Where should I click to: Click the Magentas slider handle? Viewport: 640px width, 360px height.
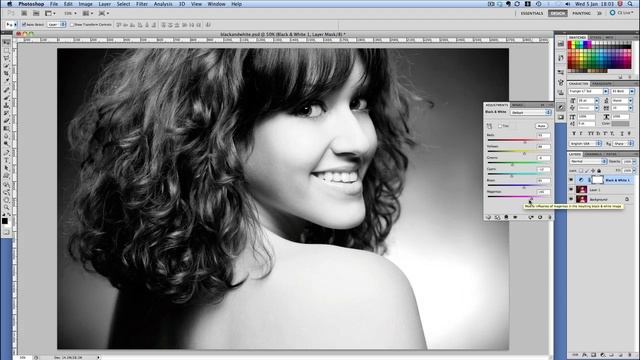click(531, 198)
